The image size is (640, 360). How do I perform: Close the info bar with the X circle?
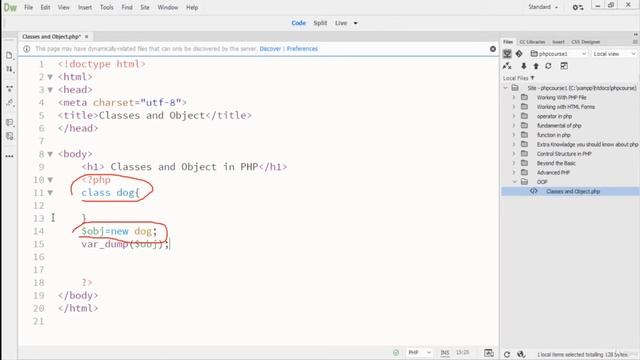click(x=493, y=49)
